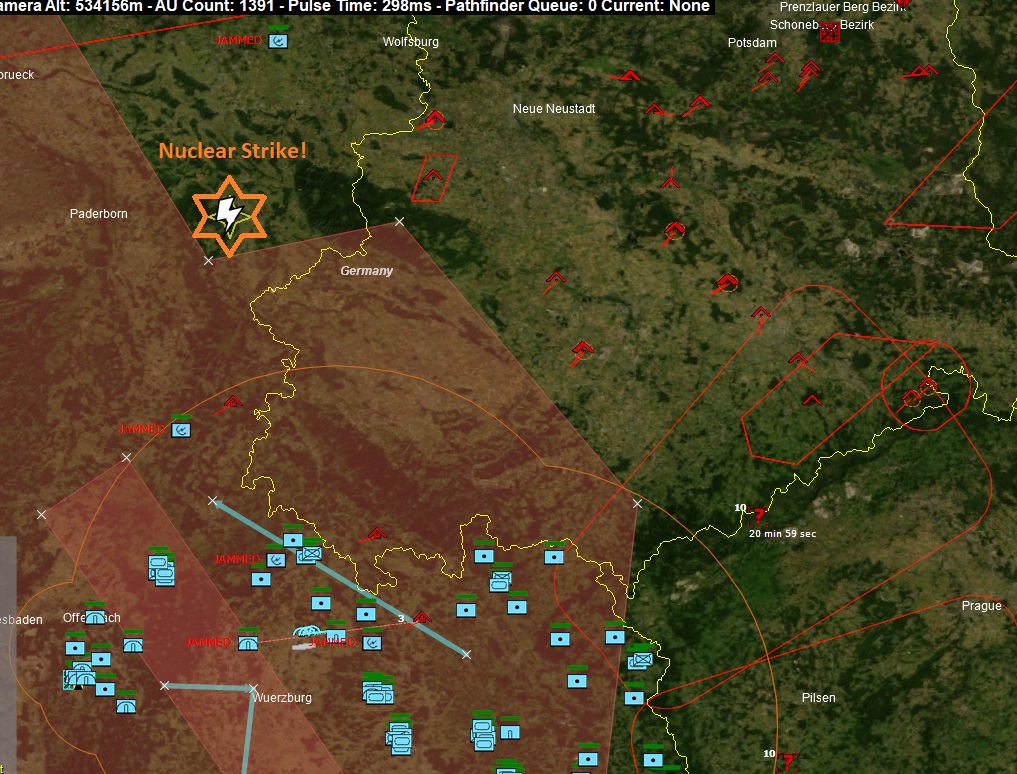Select unknown question-mark contact south of Pilsen
The width and height of the screenshot is (1017, 774).
[x=787, y=761]
